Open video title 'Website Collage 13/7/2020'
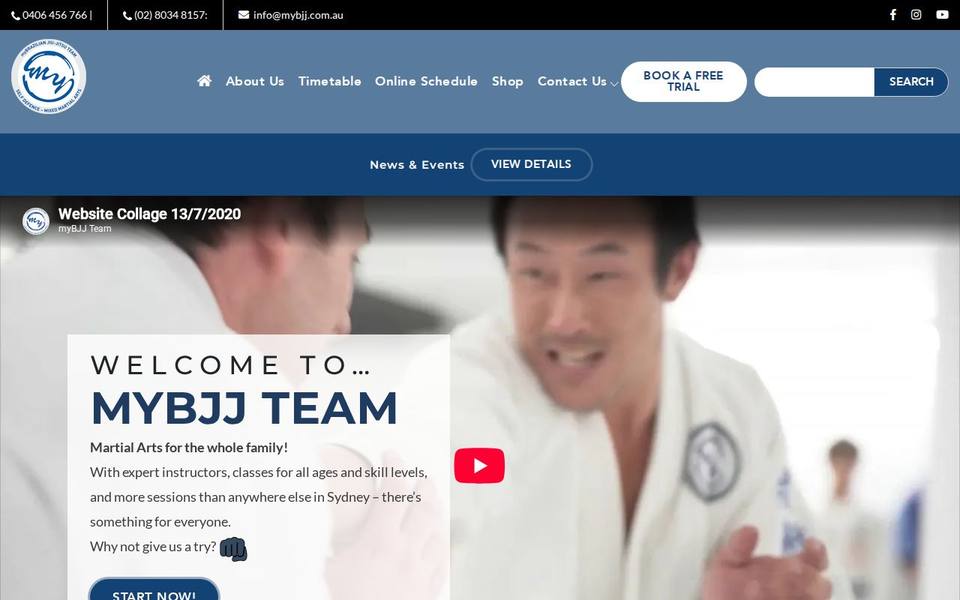The height and width of the screenshot is (600, 960). (149, 214)
